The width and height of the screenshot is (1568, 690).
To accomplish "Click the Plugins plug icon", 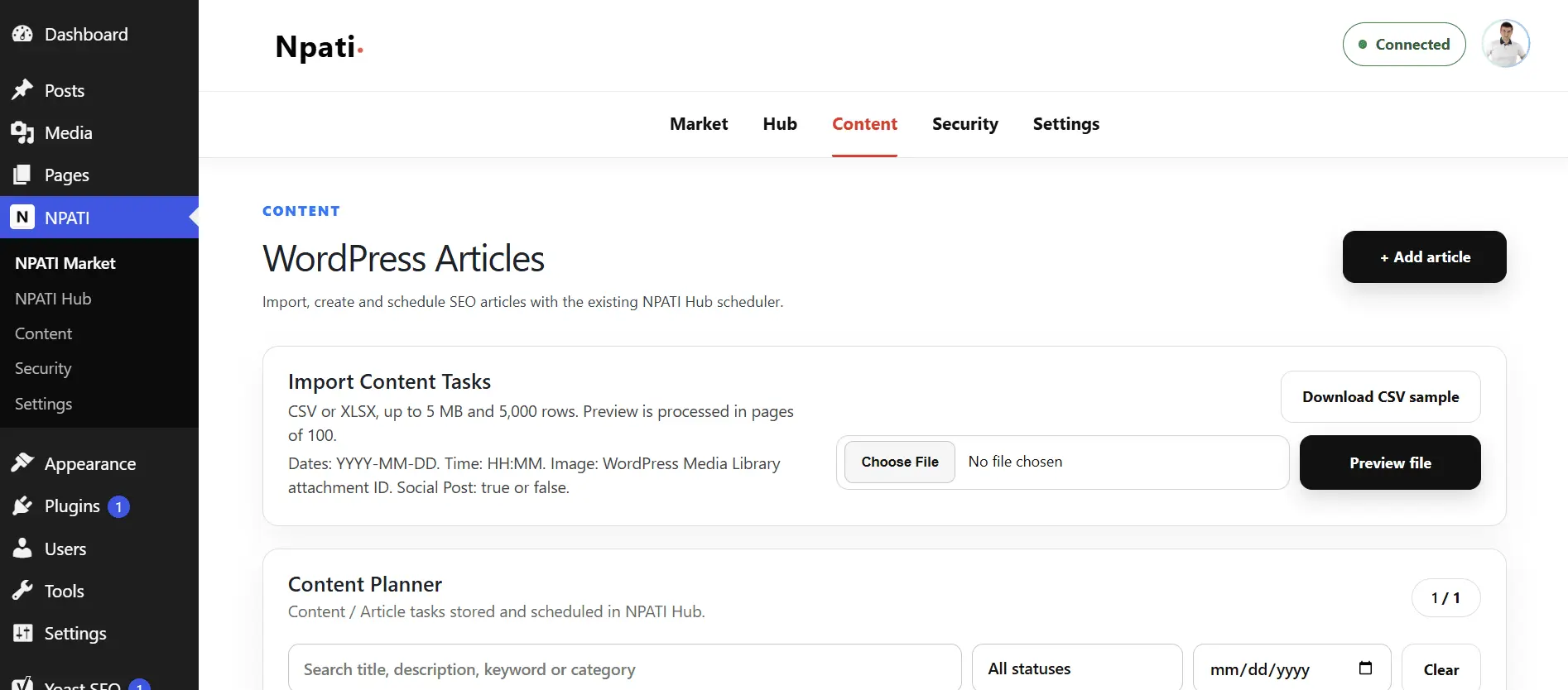I will pyautogui.click(x=22, y=506).
